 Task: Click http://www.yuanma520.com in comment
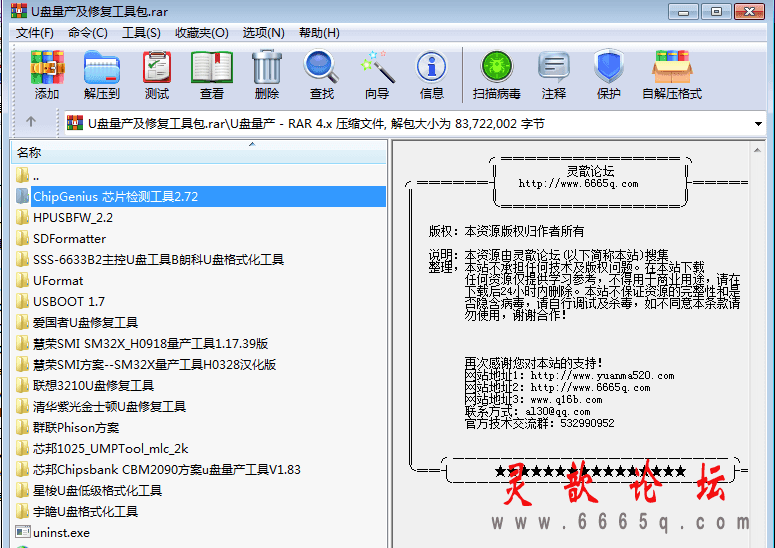[602, 376]
